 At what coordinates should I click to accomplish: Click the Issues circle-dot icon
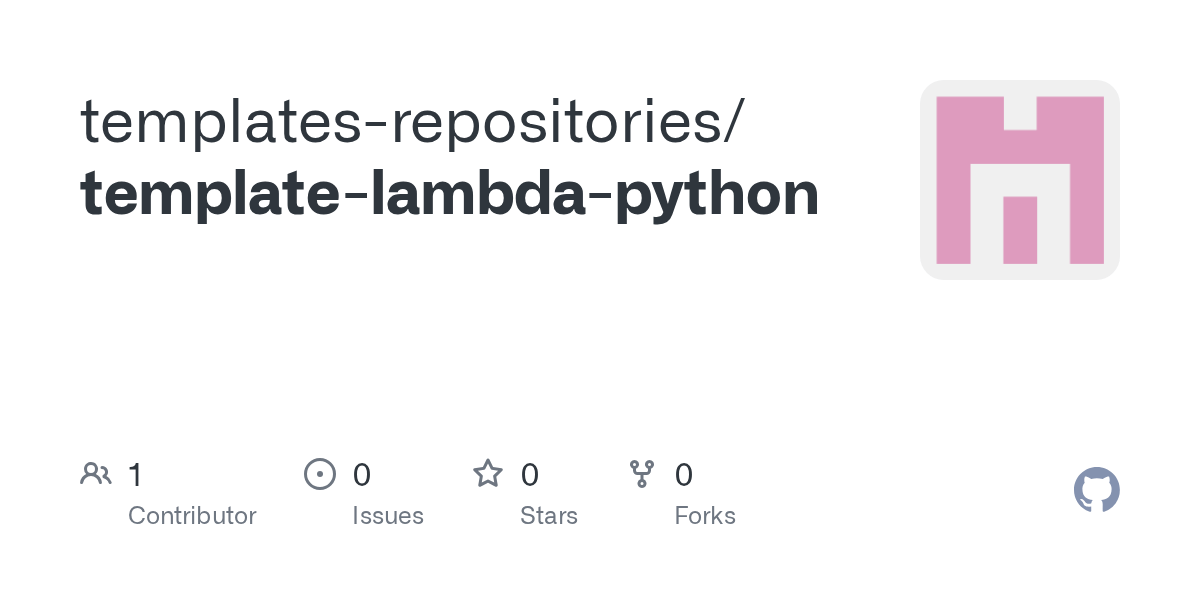click(319, 473)
